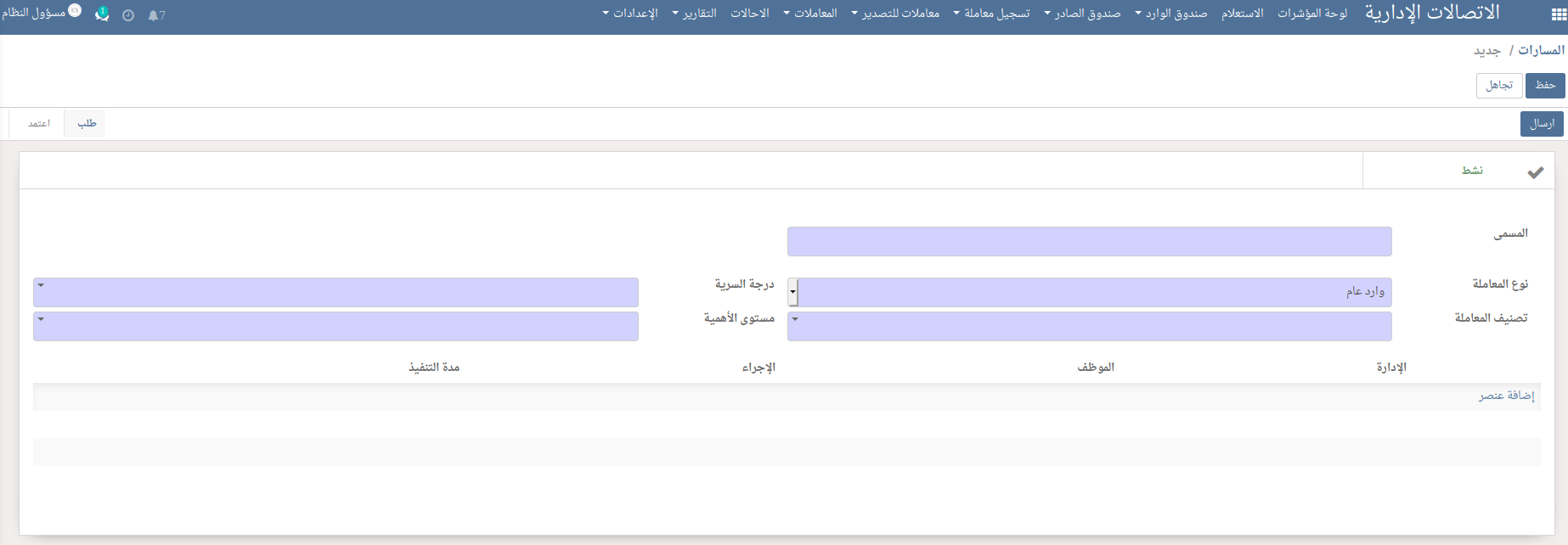This screenshot has width=1568, height=545.
Task: Click the notifications bell icon
Action: (x=155, y=15)
